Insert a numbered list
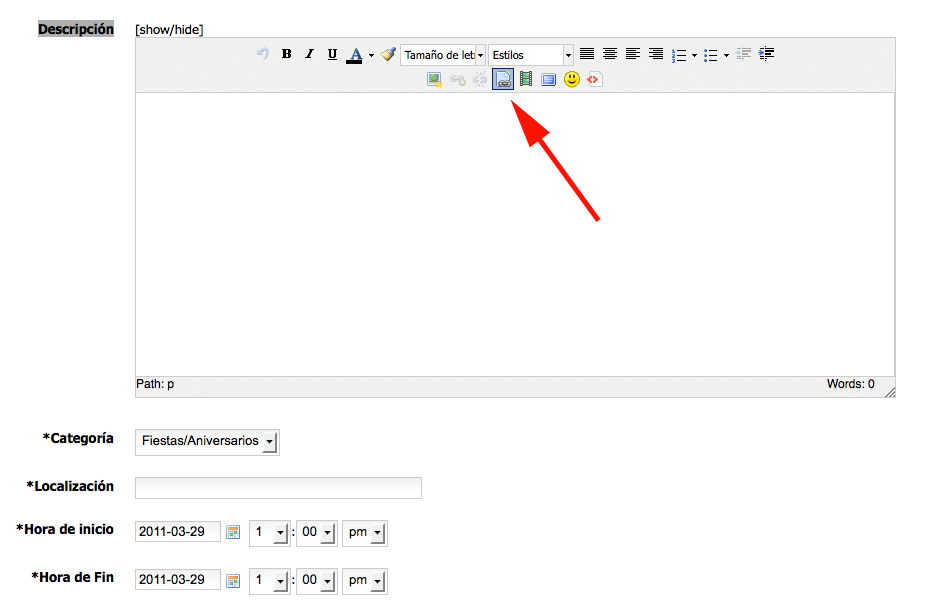The width and height of the screenshot is (936, 607). [x=679, y=55]
